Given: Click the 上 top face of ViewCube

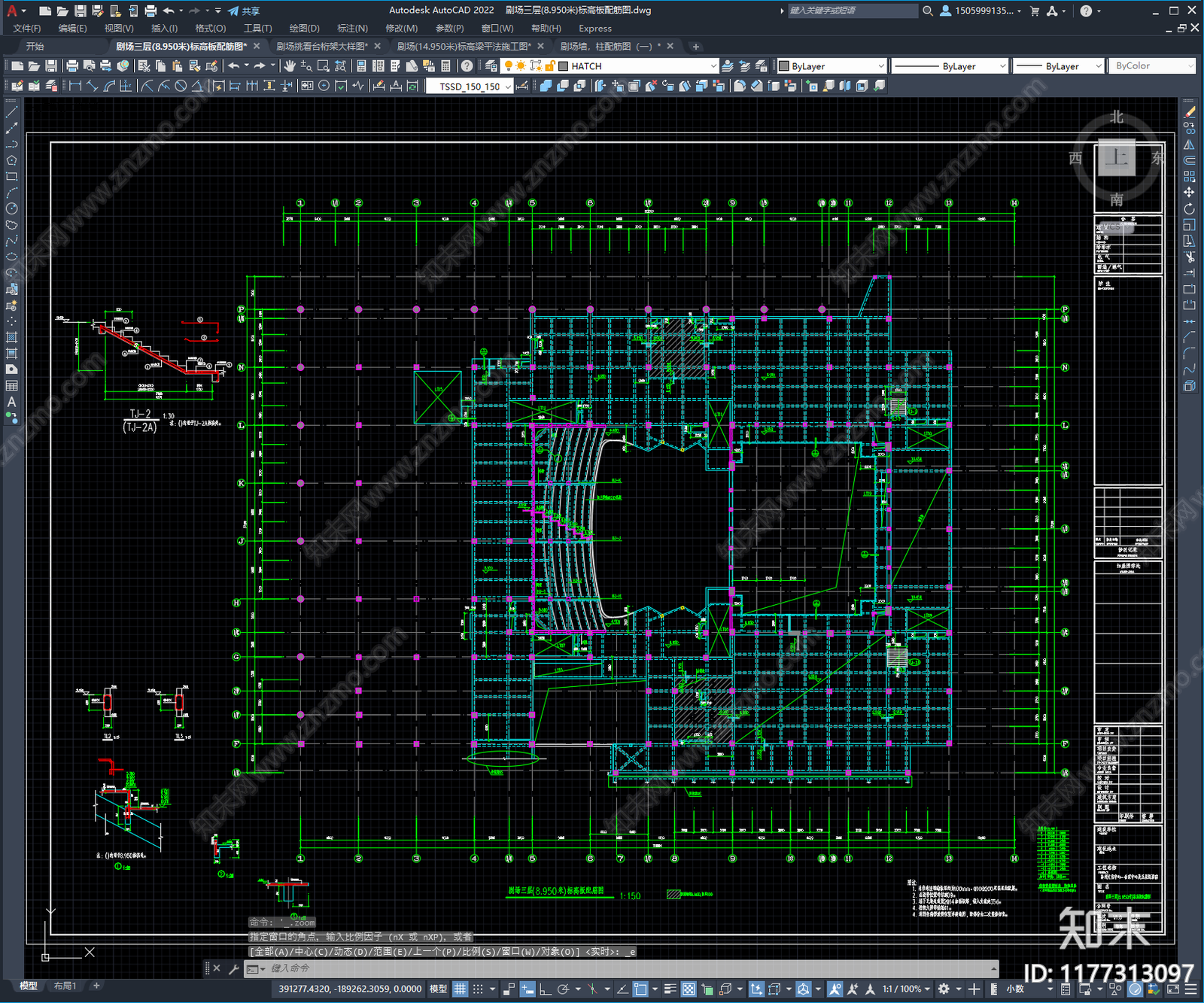Looking at the screenshot, I should [1117, 158].
